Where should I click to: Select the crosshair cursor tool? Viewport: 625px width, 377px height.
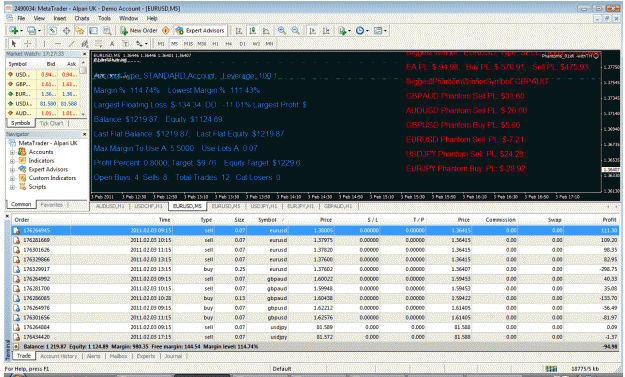click(28, 43)
